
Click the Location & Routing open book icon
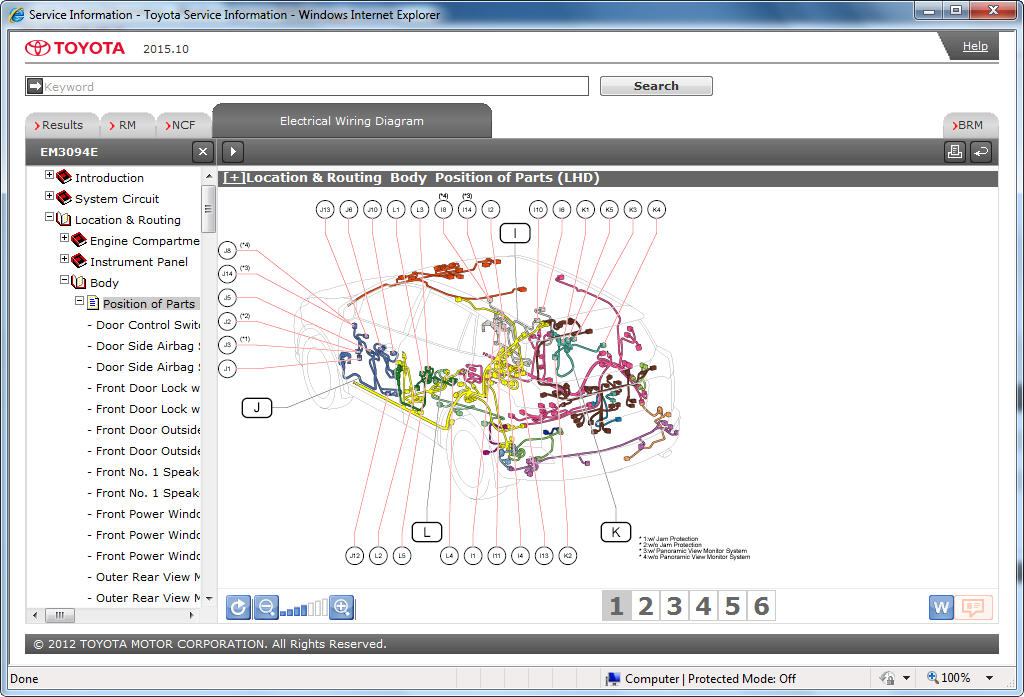[x=64, y=219]
